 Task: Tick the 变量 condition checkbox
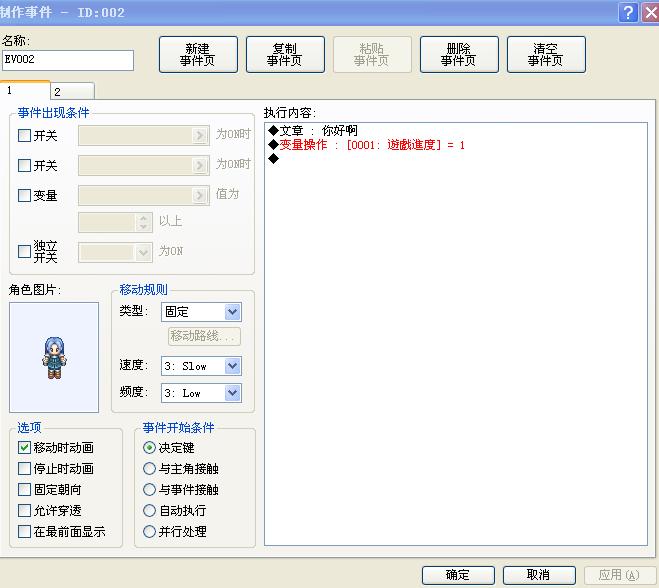[x=24, y=195]
